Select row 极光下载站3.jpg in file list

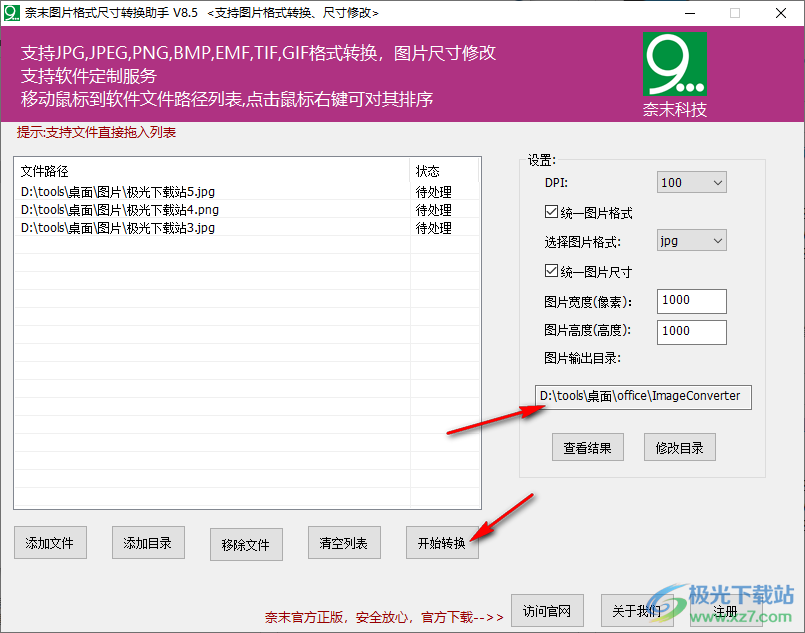247,228
